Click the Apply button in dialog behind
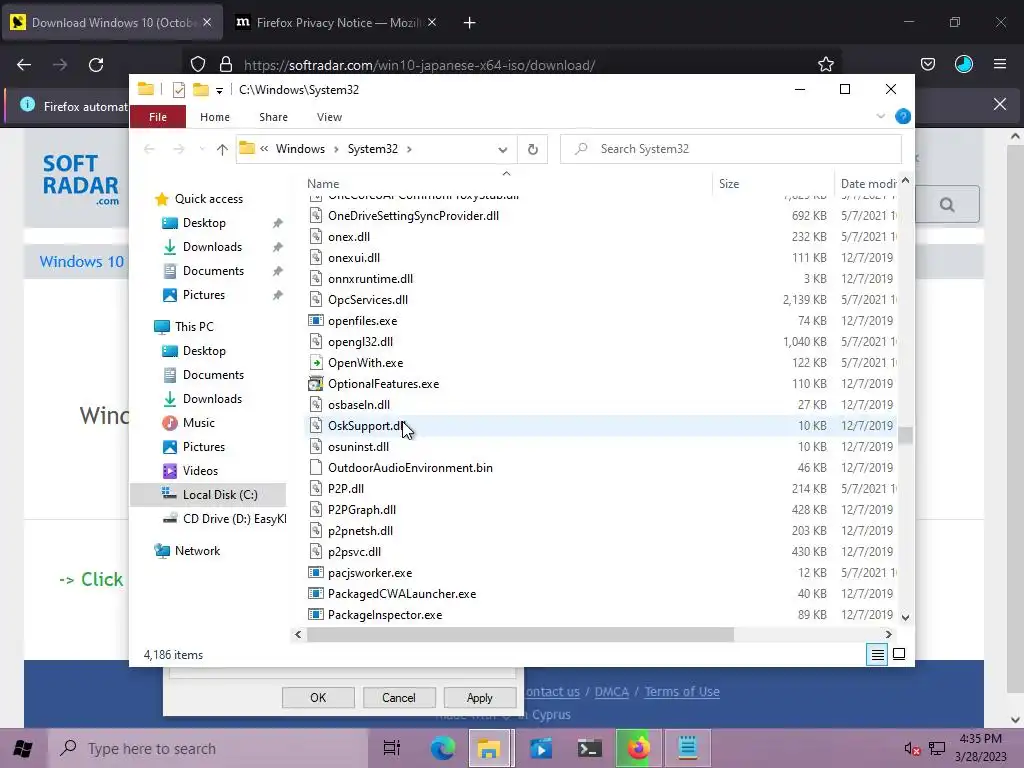This screenshot has height=768, width=1024. pos(479,697)
